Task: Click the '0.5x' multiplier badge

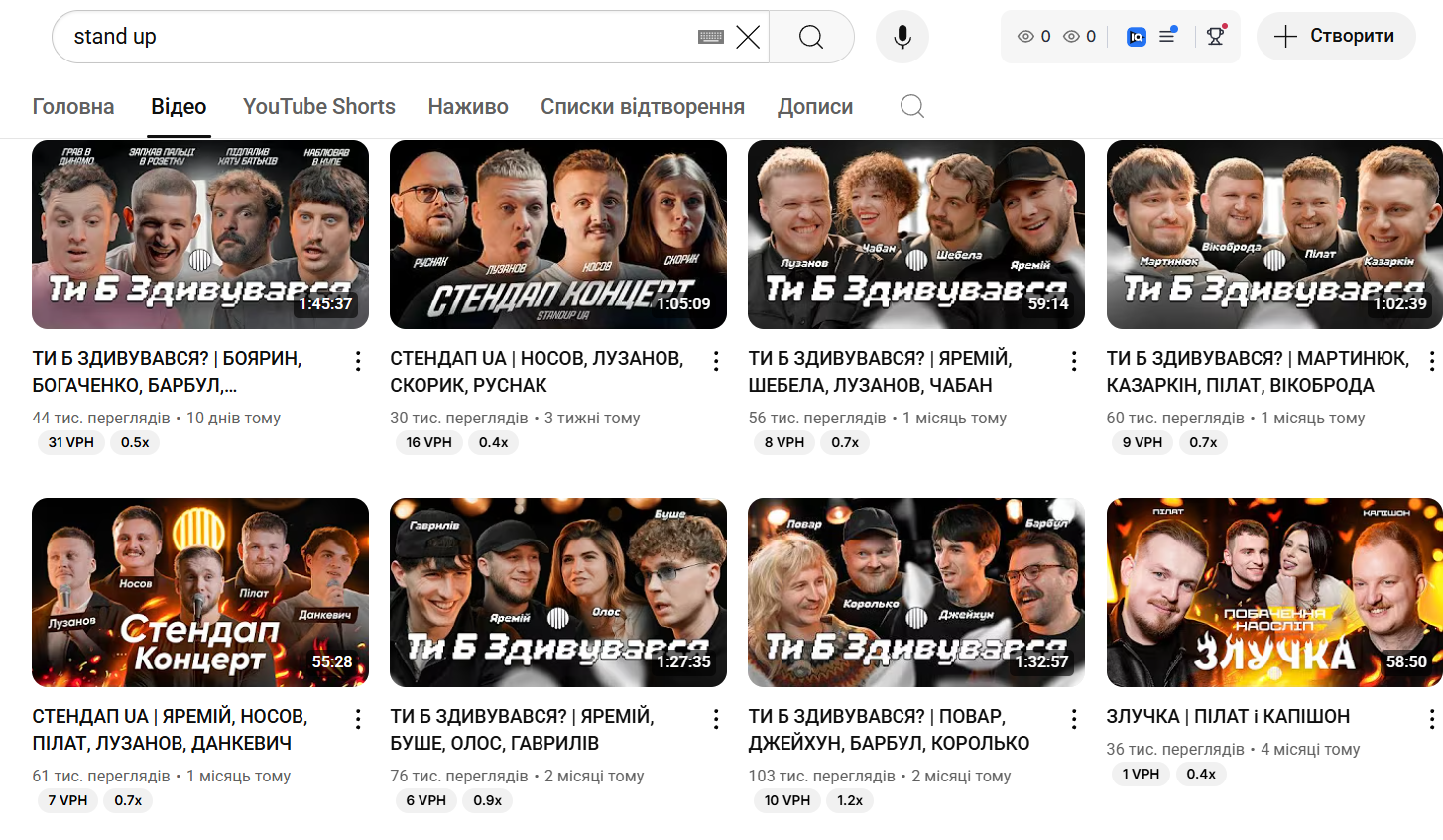Action: [x=135, y=442]
